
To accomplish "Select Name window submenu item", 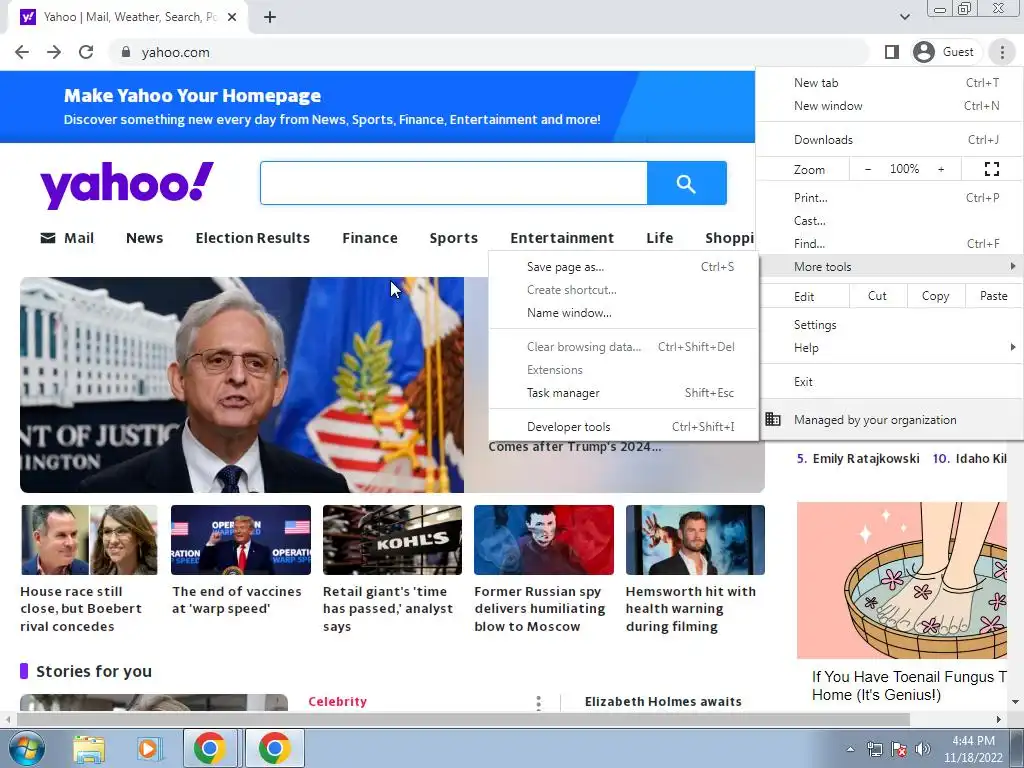I will click(624, 313).
